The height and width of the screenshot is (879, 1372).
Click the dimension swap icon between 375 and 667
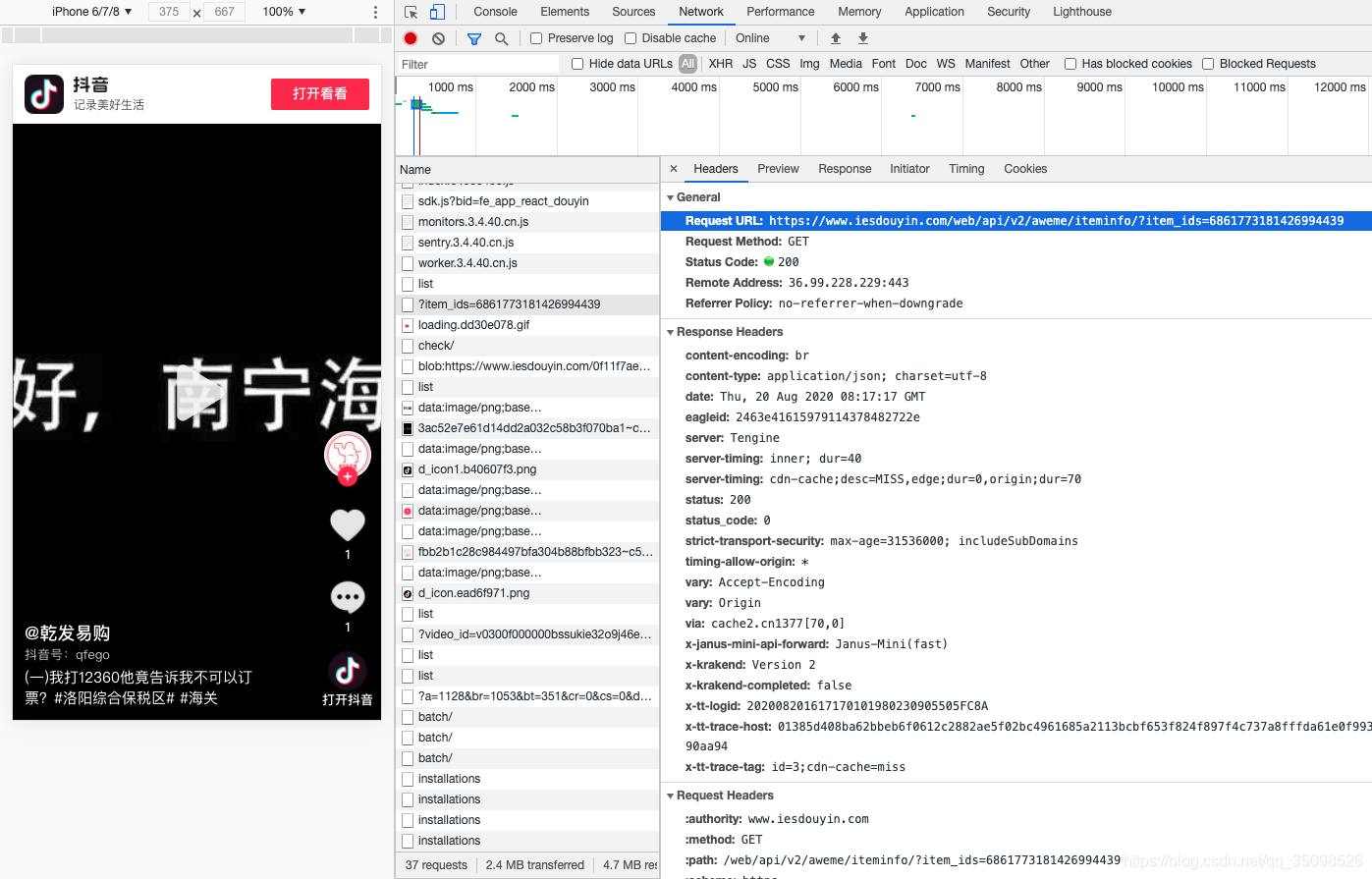(x=197, y=13)
